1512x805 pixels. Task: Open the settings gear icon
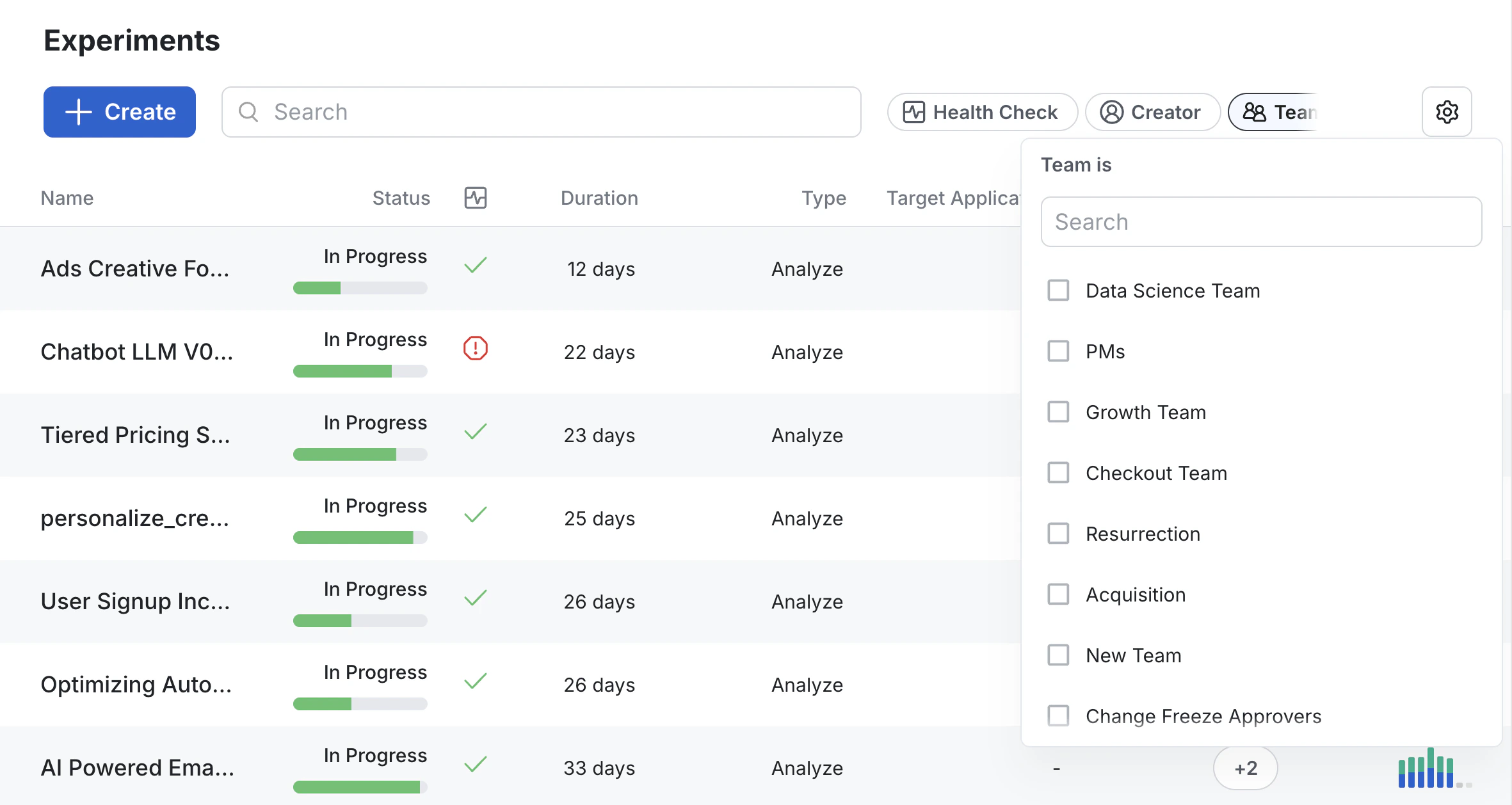(1447, 112)
